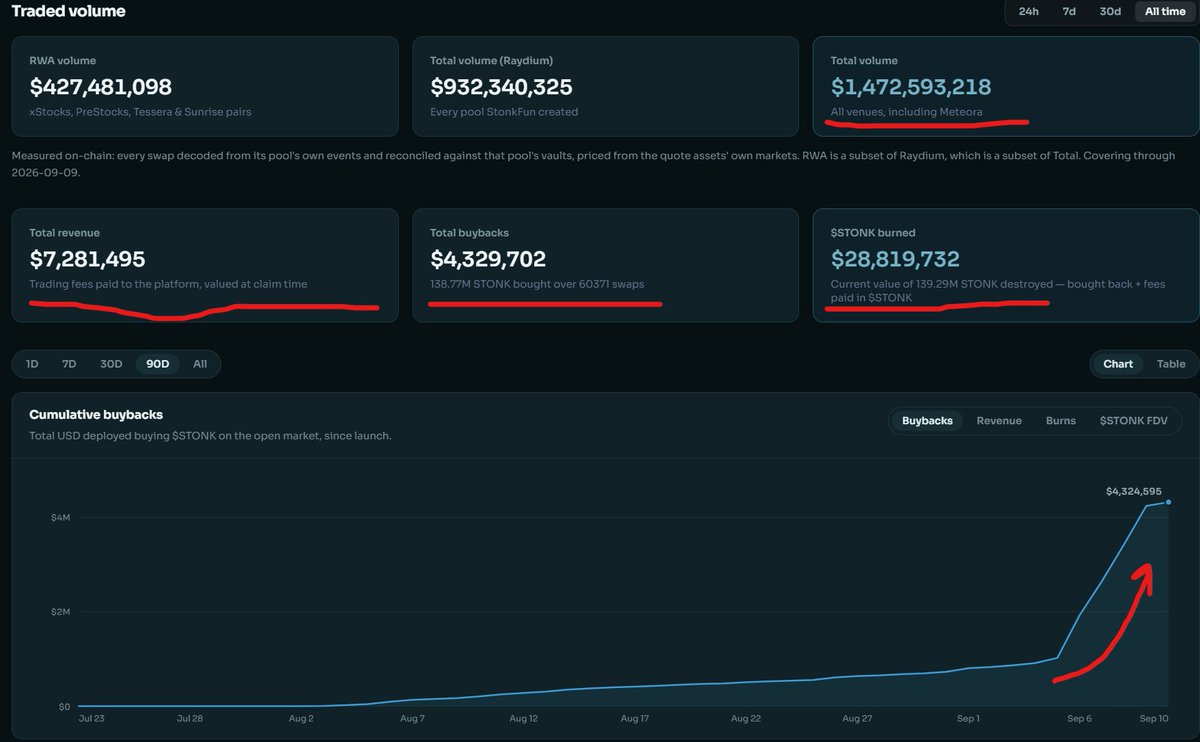The height and width of the screenshot is (742, 1200).
Task: Select the 24h time range
Action: (x=1028, y=12)
